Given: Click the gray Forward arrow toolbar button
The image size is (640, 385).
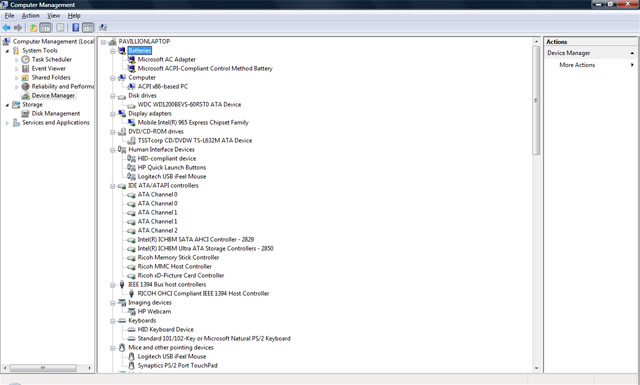Looking at the screenshot, I should 18,28.
